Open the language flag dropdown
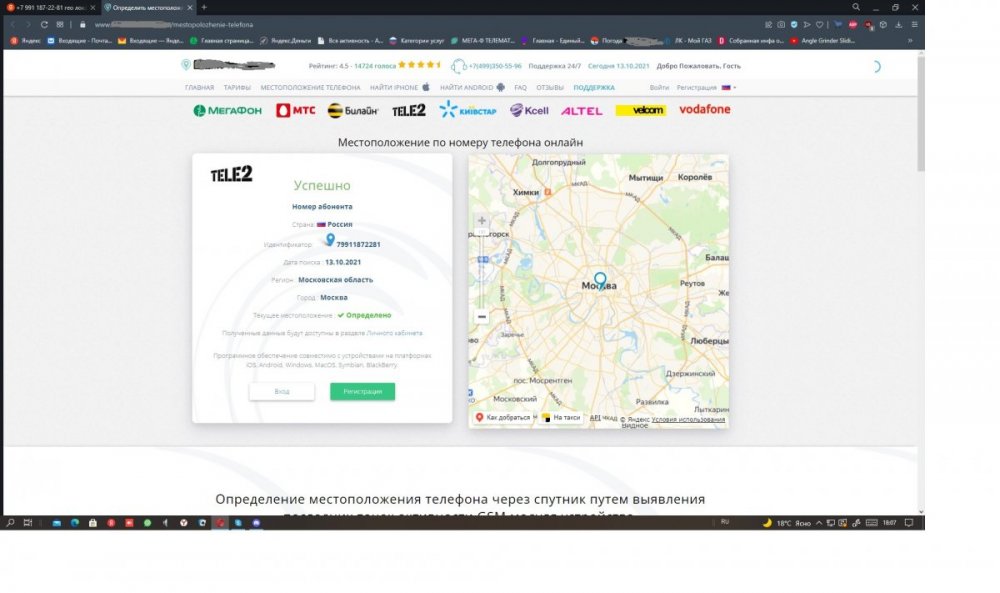This screenshot has width=1000, height=593. point(729,87)
